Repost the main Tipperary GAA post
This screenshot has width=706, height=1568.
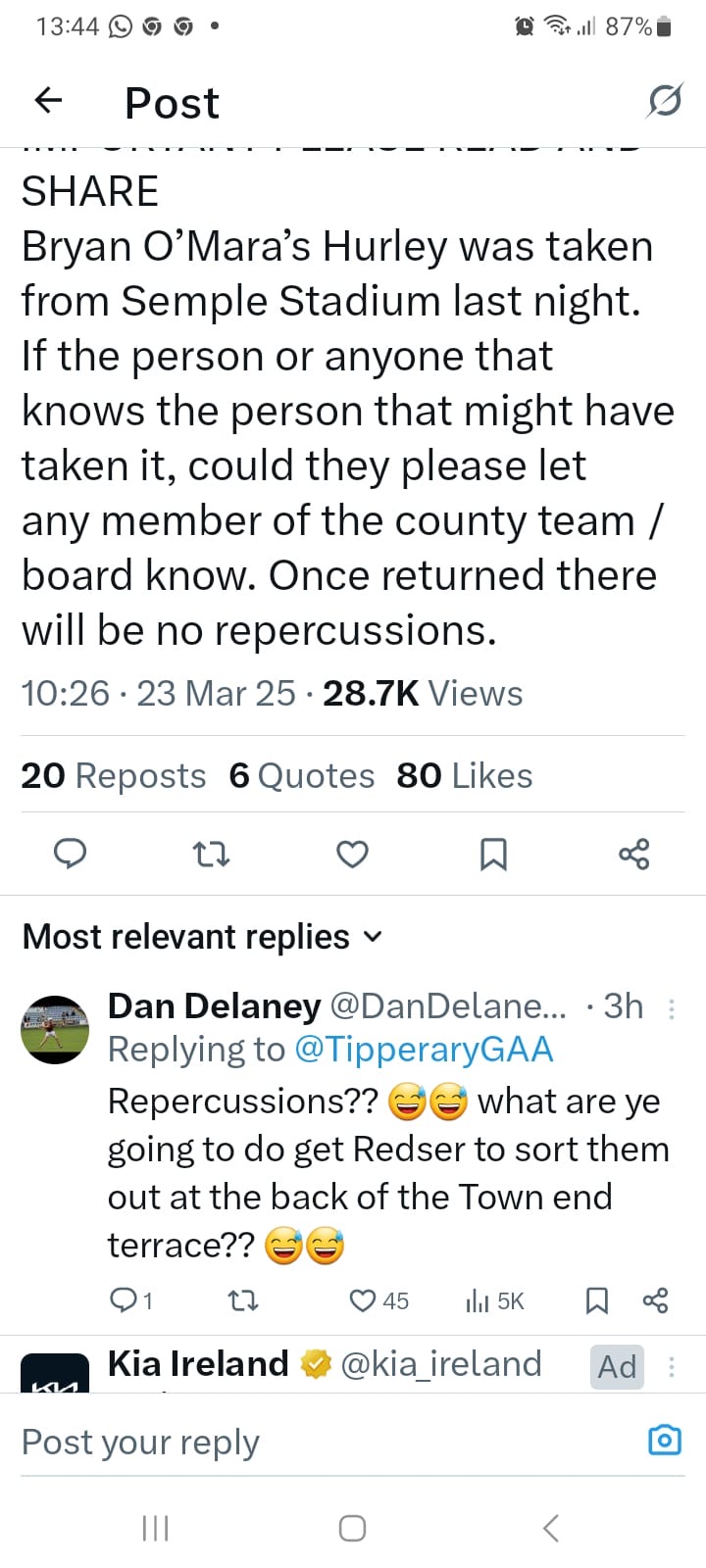[212, 855]
